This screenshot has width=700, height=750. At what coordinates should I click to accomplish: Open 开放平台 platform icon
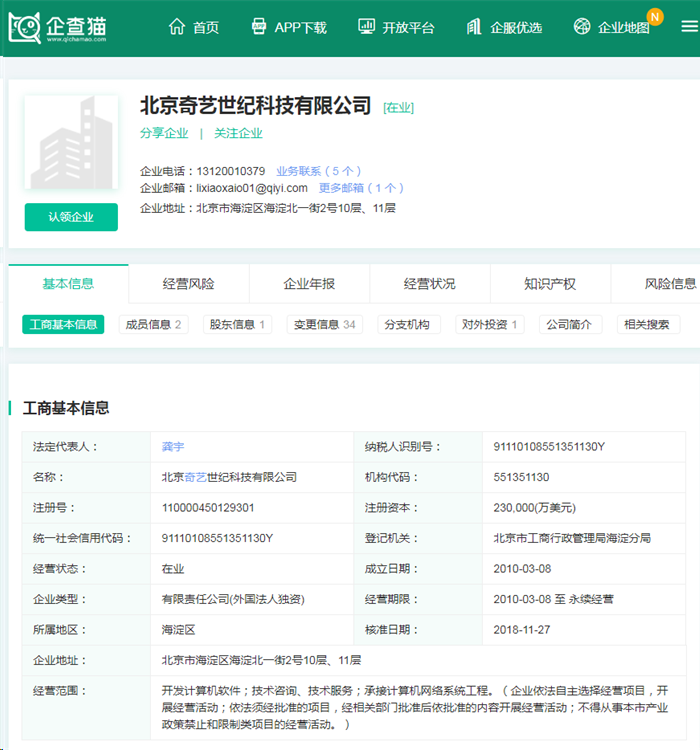366,27
